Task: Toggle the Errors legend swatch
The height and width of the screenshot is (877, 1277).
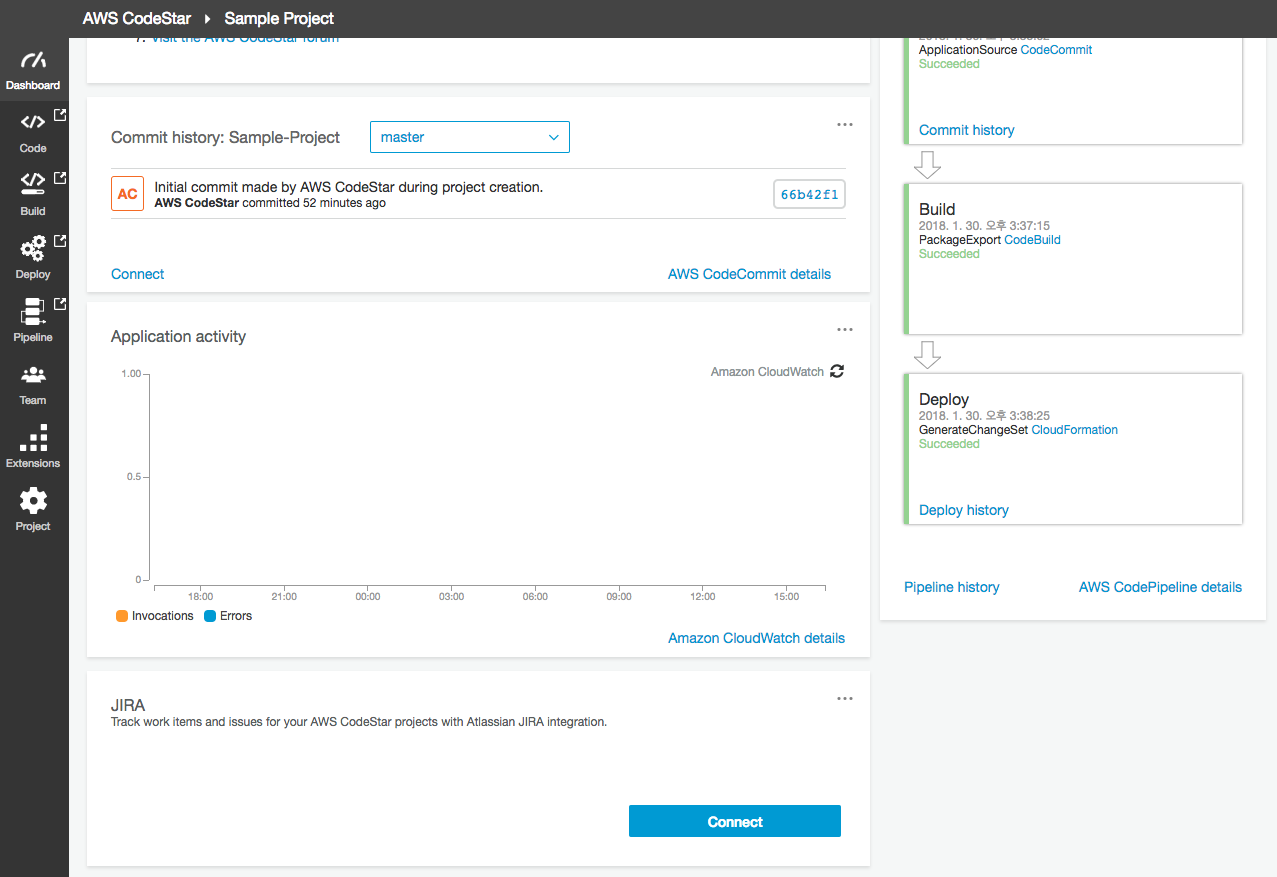Action: point(210,616)
